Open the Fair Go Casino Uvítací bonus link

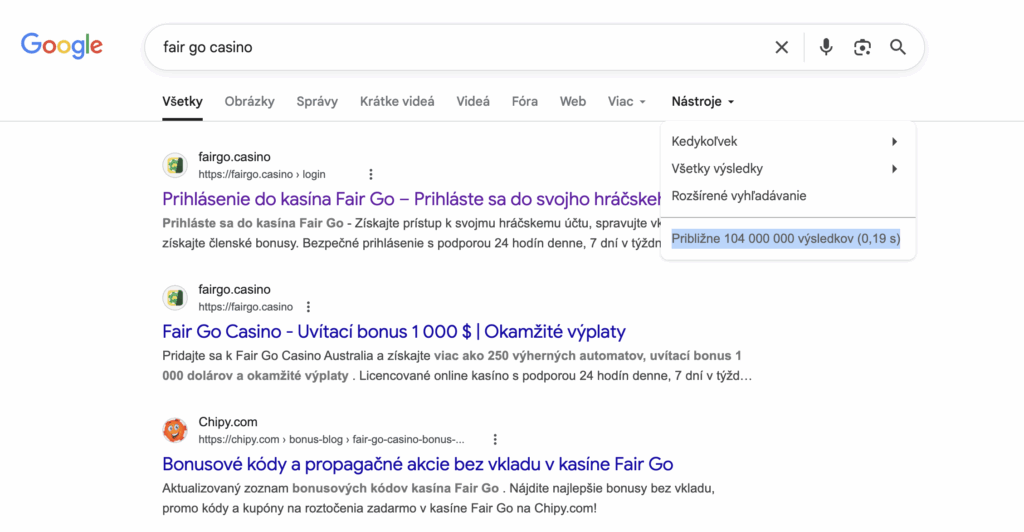pos(394,331)
